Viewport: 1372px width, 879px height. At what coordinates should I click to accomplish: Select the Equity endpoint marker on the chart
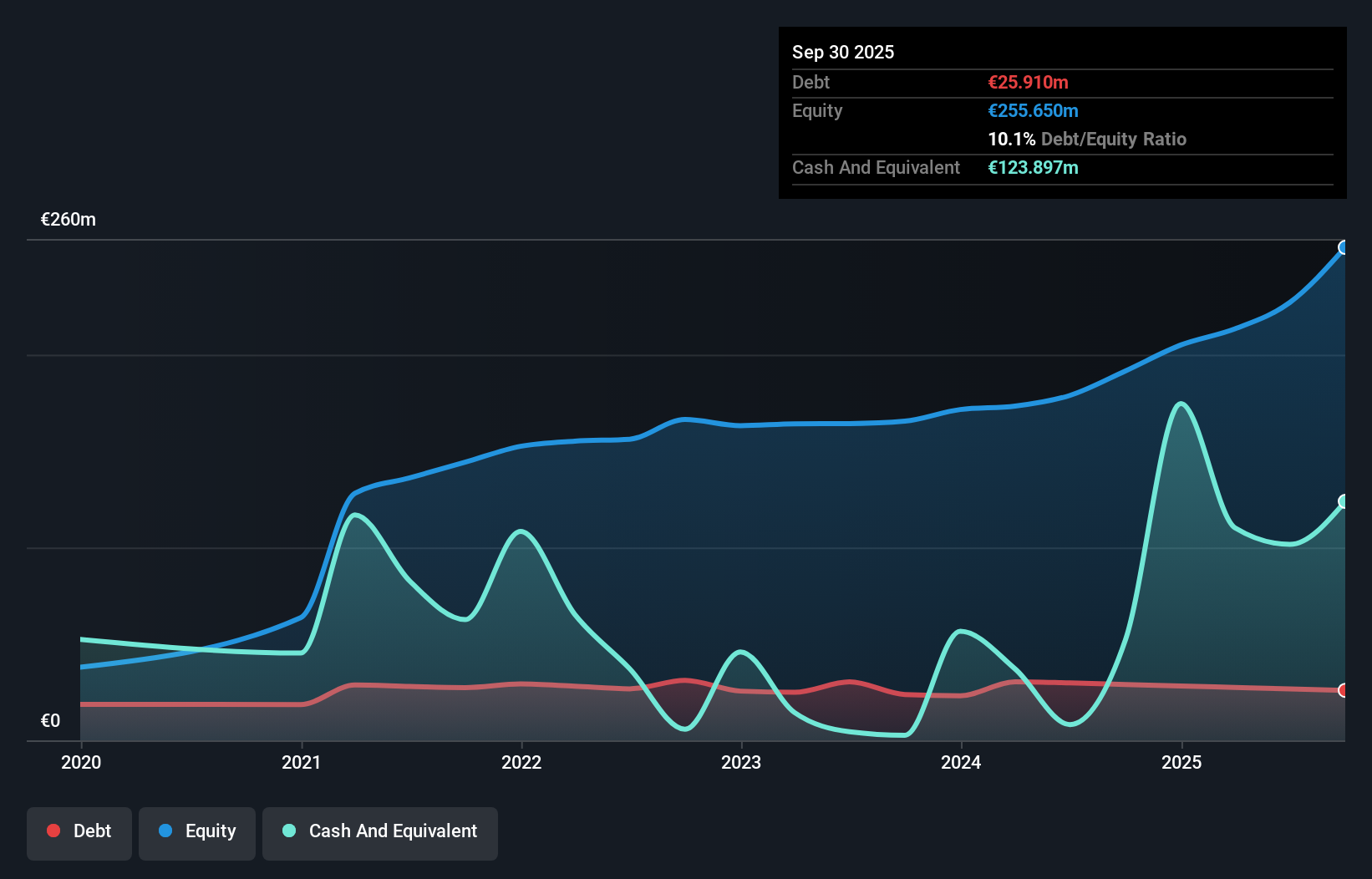1343,247
